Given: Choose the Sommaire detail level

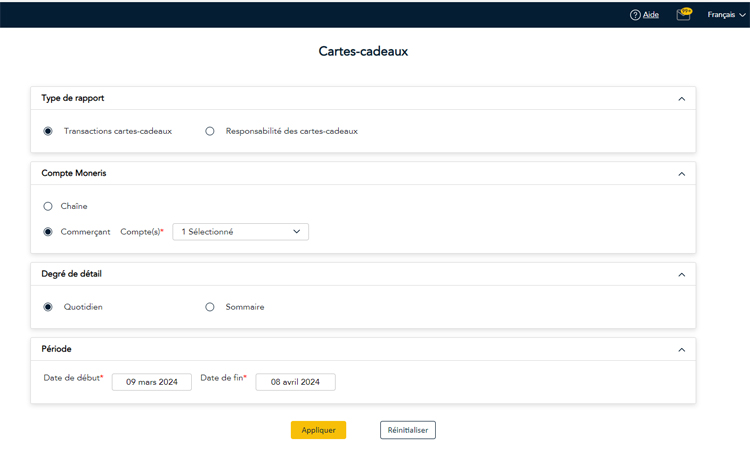Looking at the screenshot, I should click(x=210, y=307).
